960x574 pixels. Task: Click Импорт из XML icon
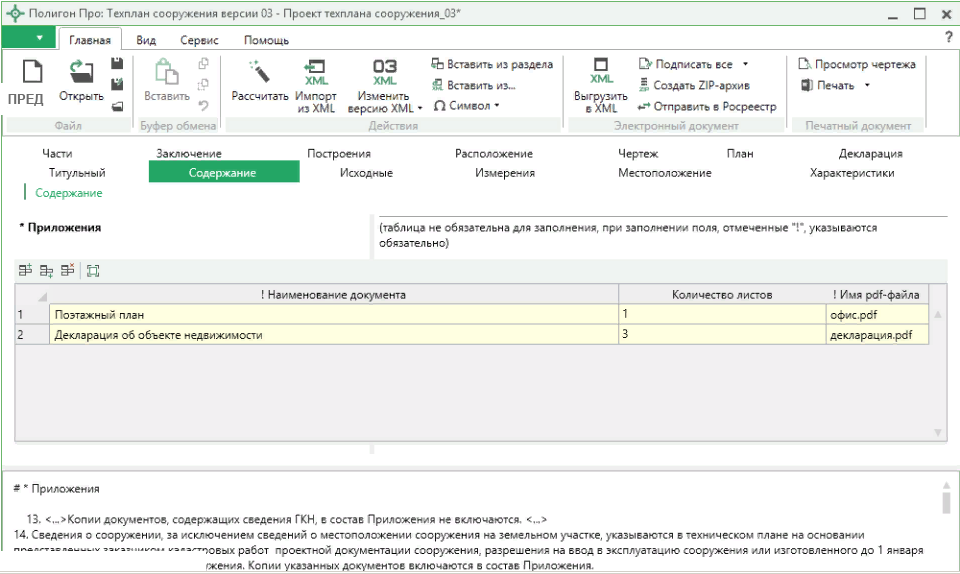[x=316, y=72]
